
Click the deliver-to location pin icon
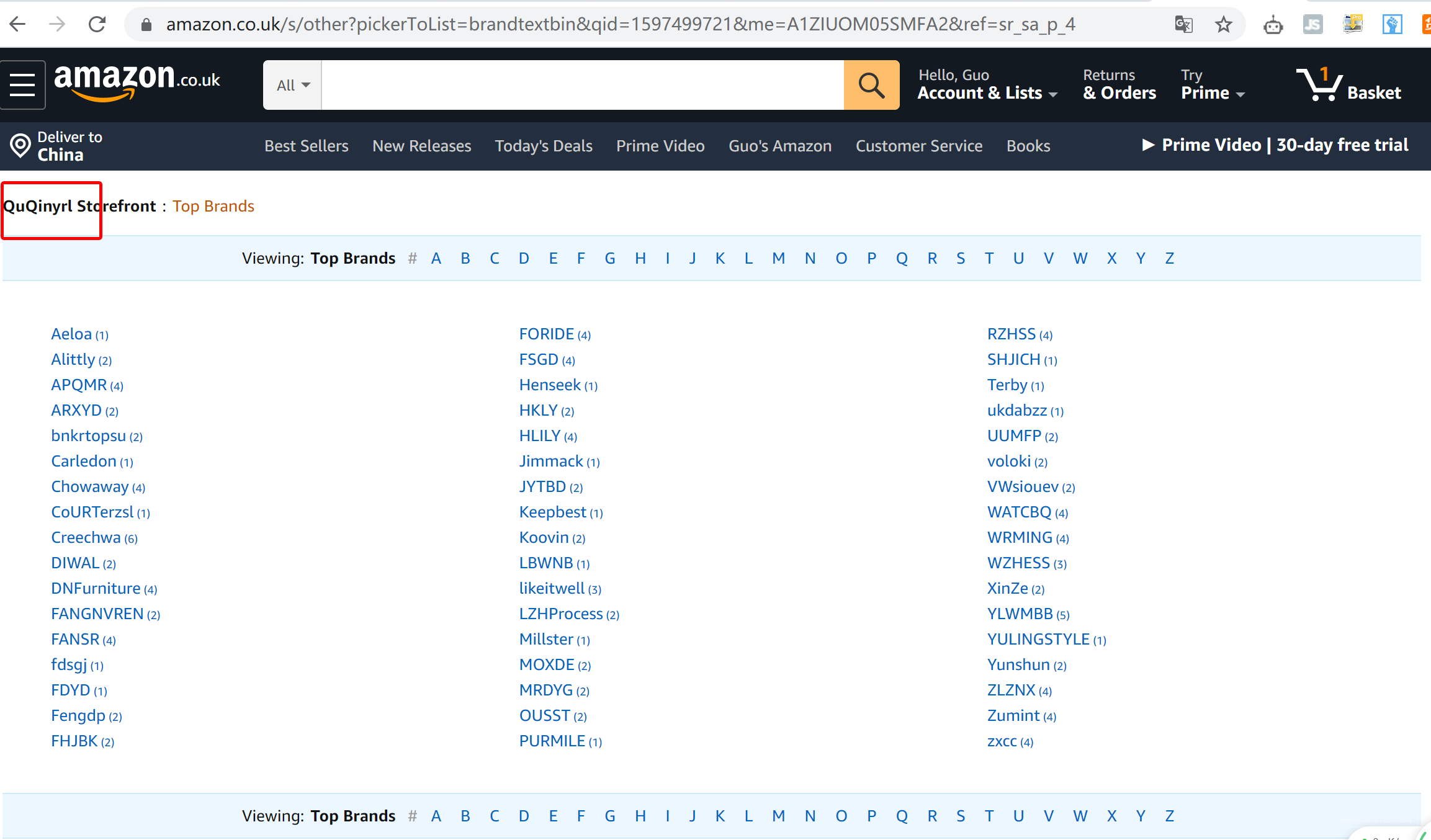click(20, 146)
